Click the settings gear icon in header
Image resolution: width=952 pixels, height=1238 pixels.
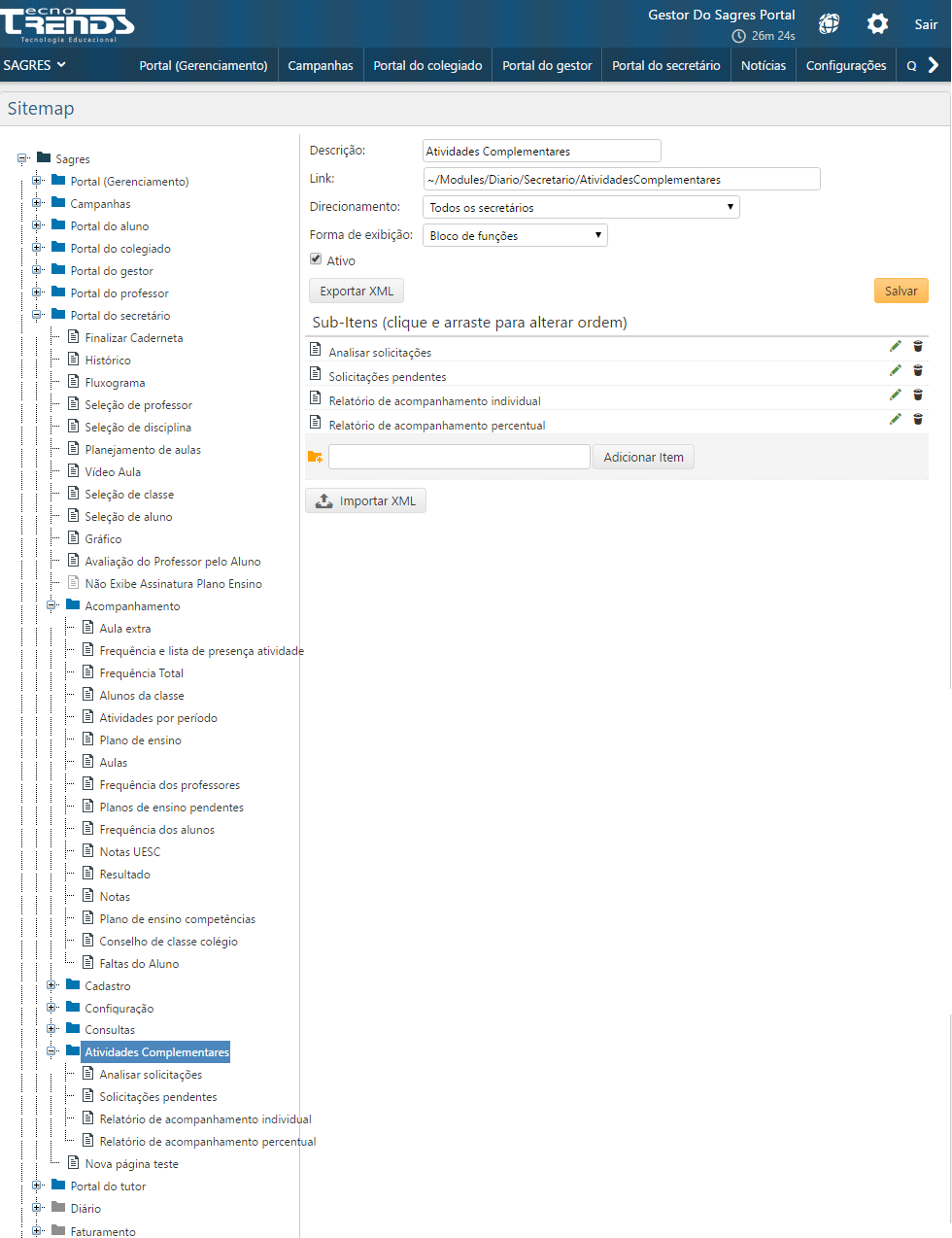877,24
